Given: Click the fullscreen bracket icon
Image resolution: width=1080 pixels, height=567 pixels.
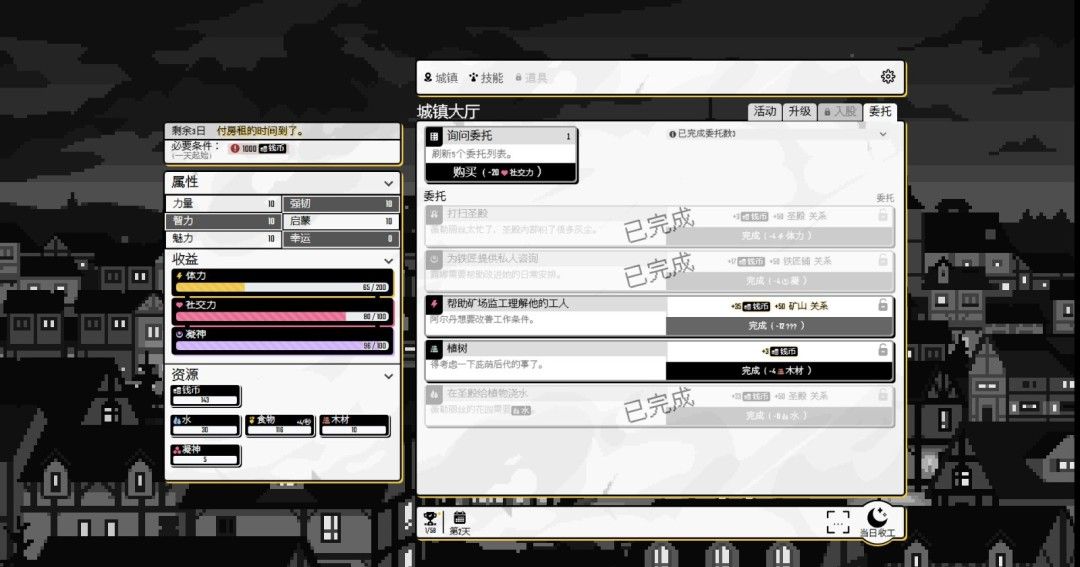Looking at the screenshot, I should click(837, 522).
